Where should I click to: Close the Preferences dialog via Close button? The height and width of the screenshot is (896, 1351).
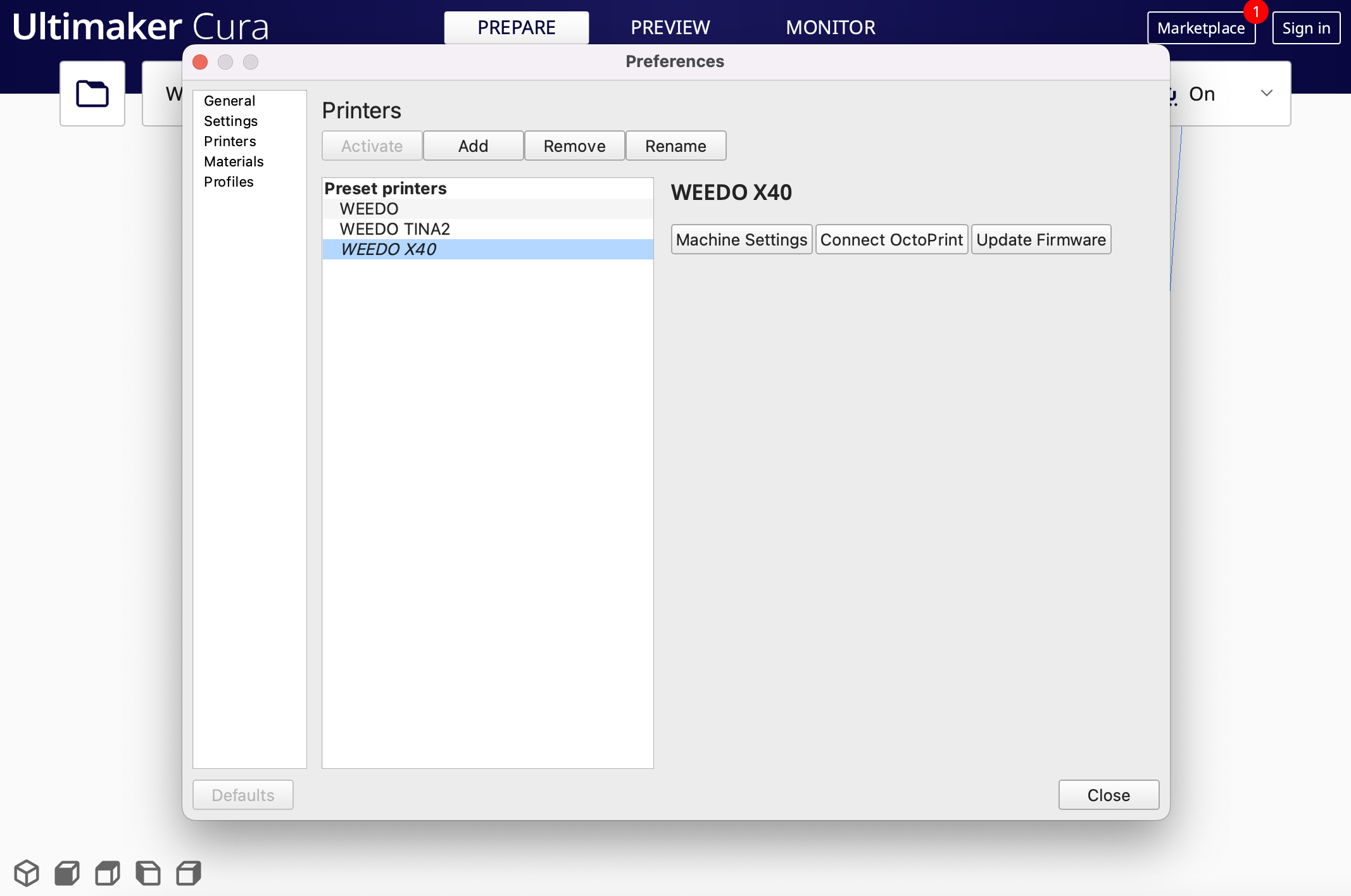click(x=1109, y=795)
